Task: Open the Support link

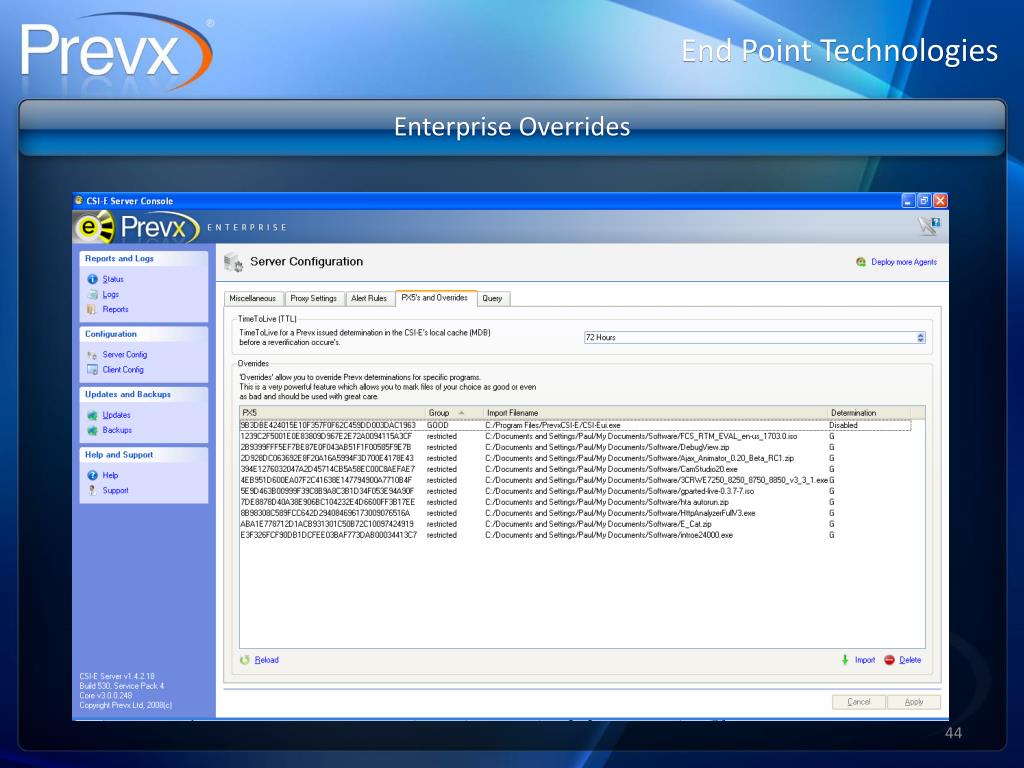Action: [x=116, y=490]
